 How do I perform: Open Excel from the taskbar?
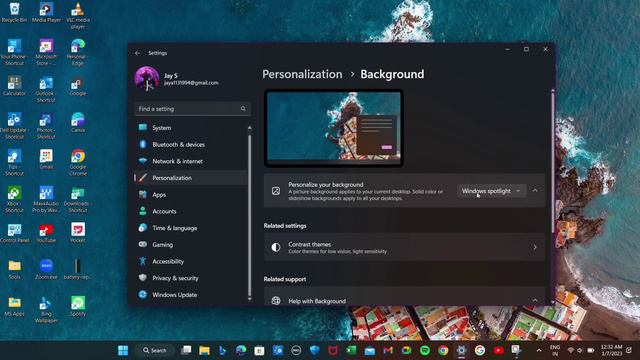click(351, 350)
